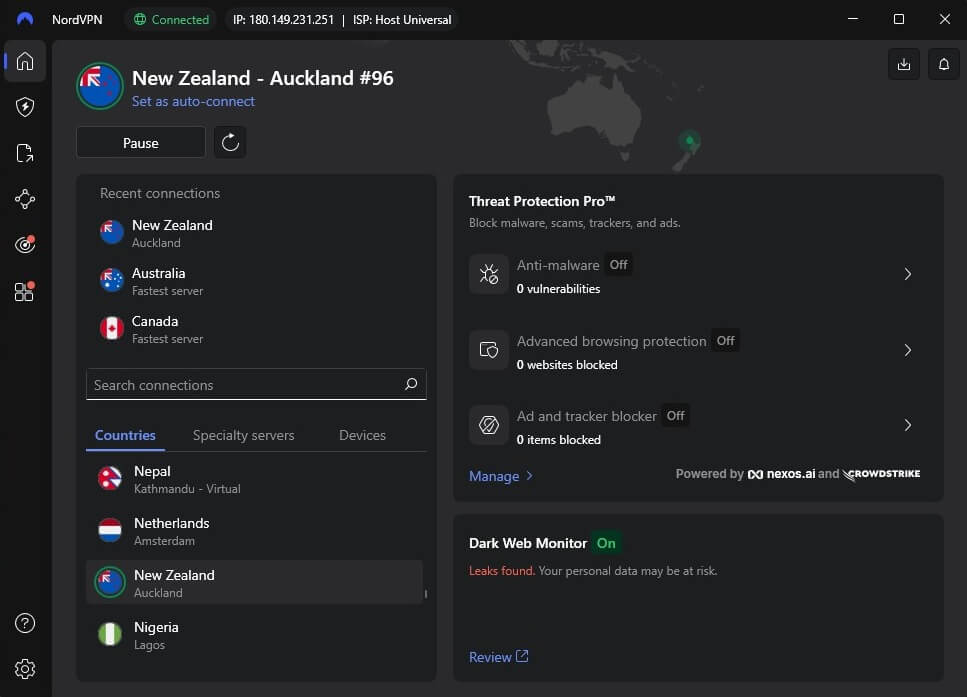Click the Dark Web Monitor On badge
Viewport: 967px width, 697px height.
(606, 543)
